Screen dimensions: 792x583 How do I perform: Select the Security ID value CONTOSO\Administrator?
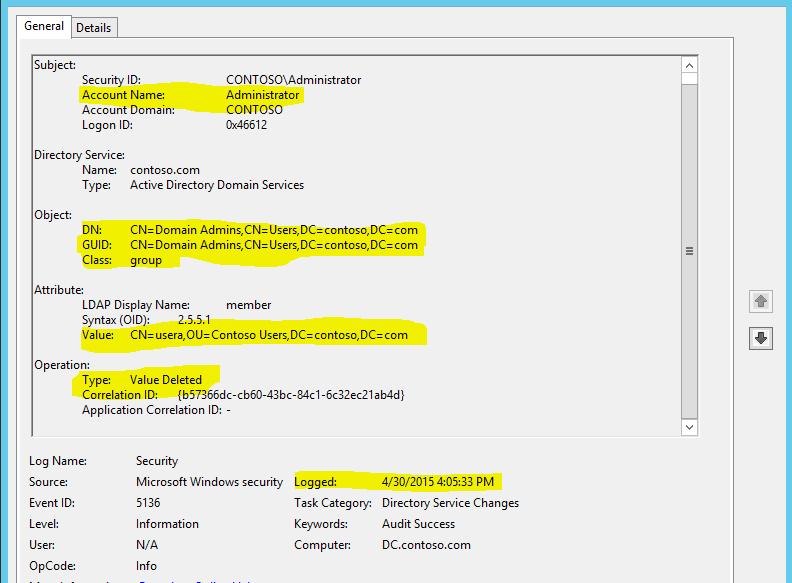tap(293, 80)
